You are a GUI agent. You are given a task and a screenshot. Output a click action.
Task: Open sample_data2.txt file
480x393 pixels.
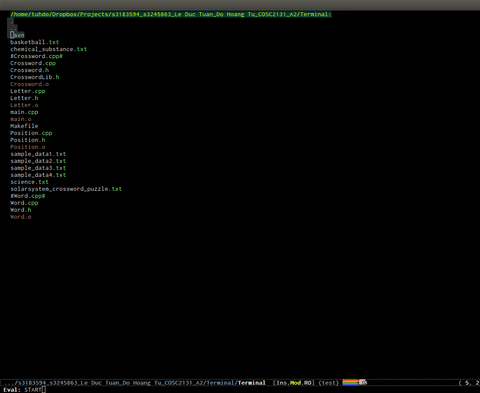click(38, 161)
